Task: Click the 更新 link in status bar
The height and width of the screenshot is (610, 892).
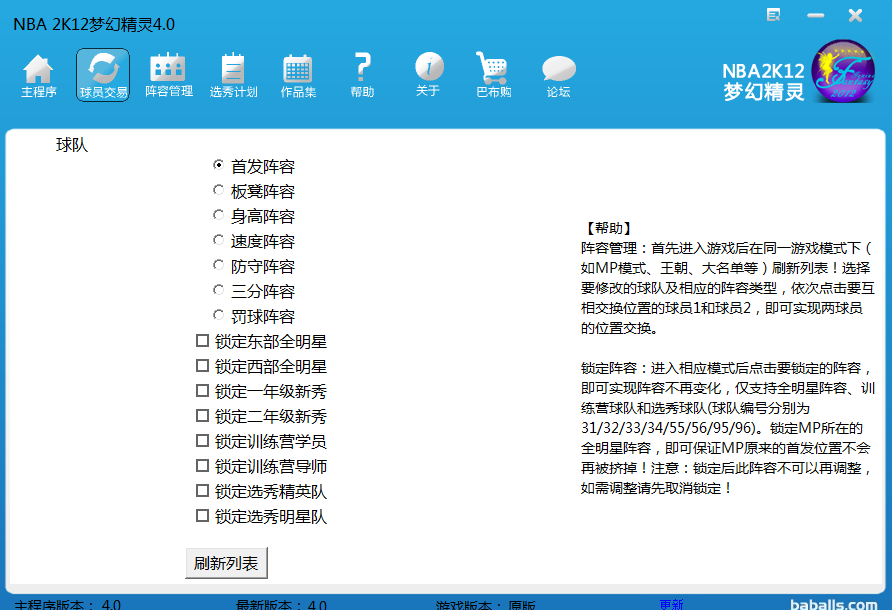Action: click(671, 604)
